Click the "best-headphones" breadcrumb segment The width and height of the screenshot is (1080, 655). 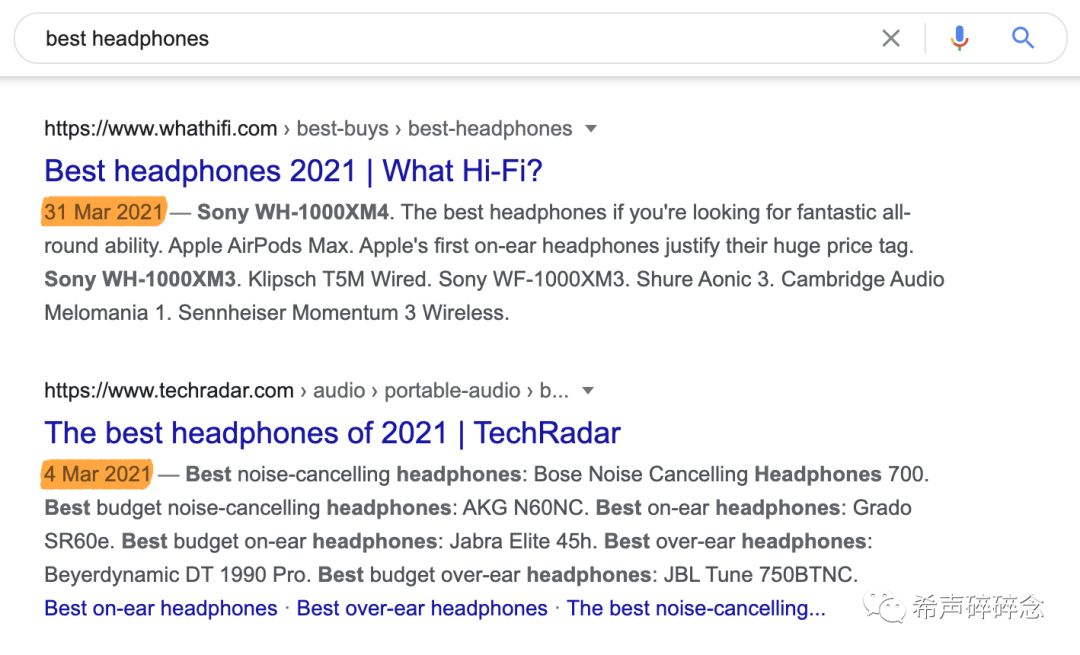point(490,129)
